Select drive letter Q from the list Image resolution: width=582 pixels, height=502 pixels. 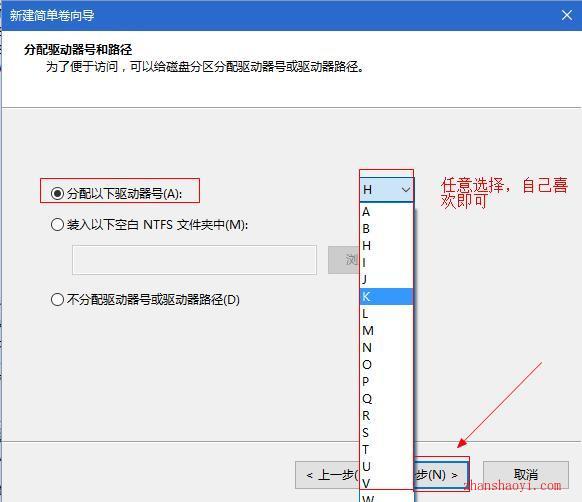click(386, 398)
